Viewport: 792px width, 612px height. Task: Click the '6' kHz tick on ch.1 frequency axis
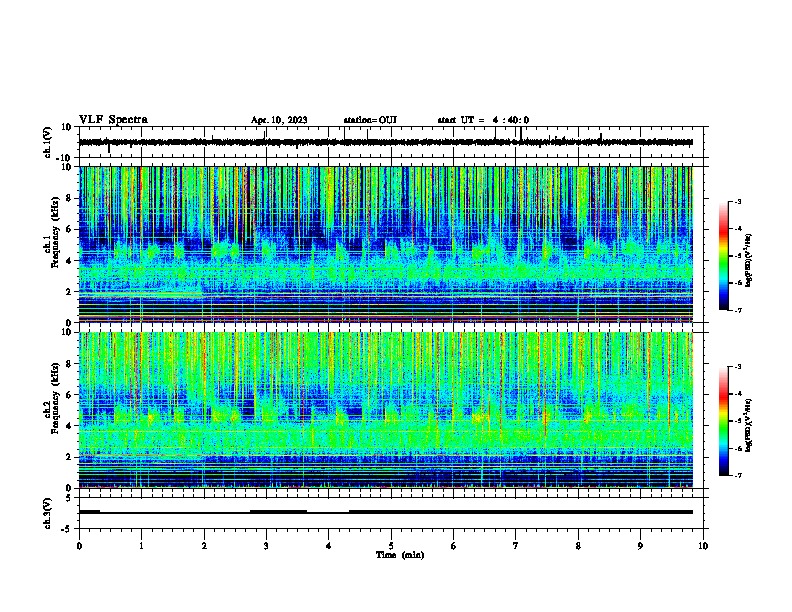click(x=69, y=229)
